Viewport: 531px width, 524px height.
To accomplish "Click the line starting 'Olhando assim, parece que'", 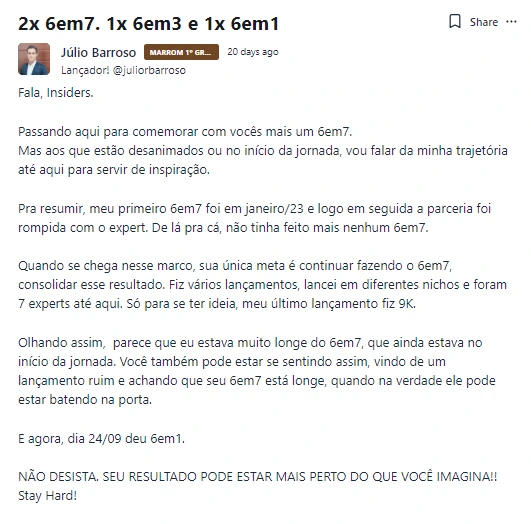I will click(250, 343).
